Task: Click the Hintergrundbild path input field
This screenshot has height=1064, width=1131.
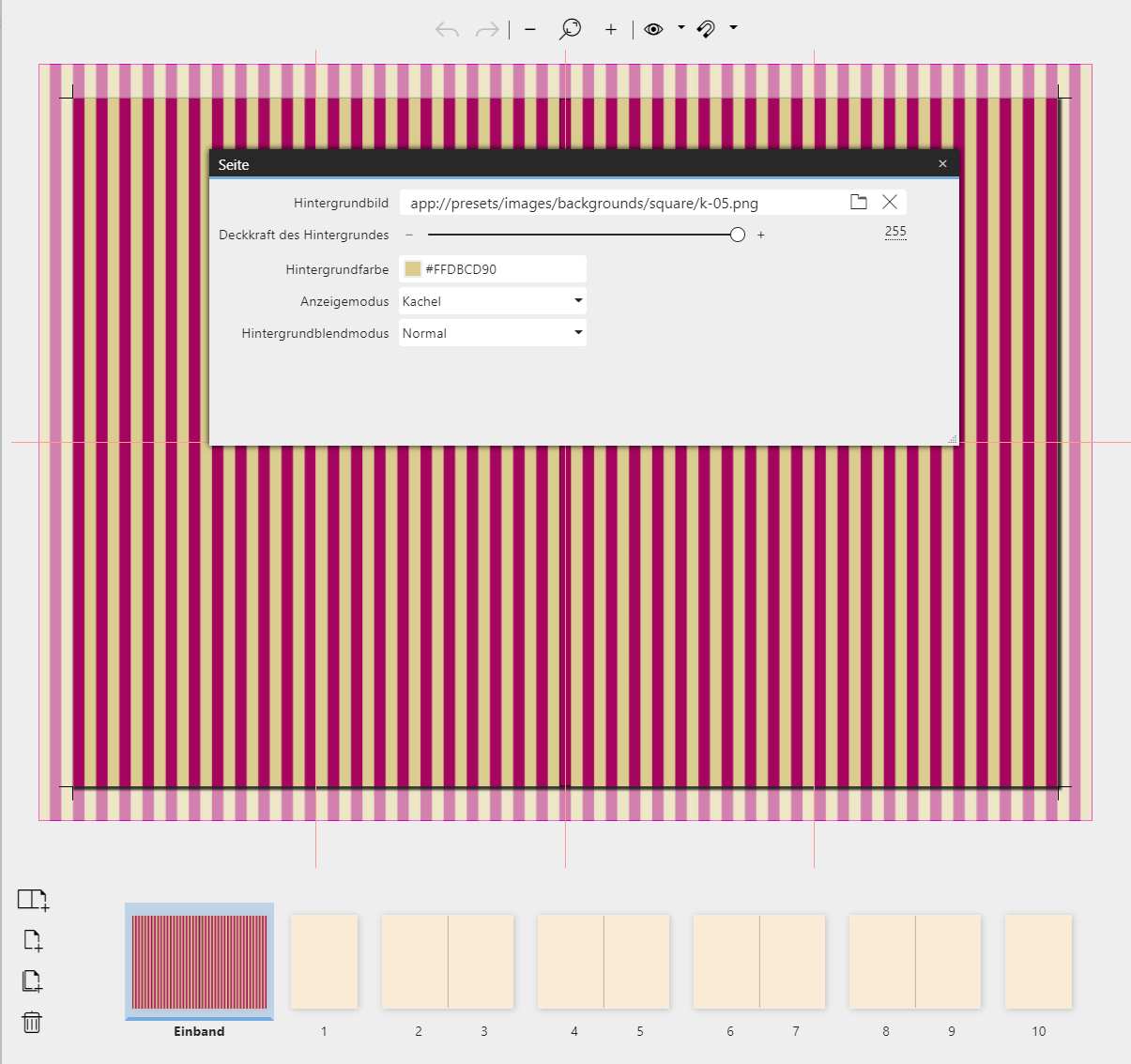Action: (619, 203)
